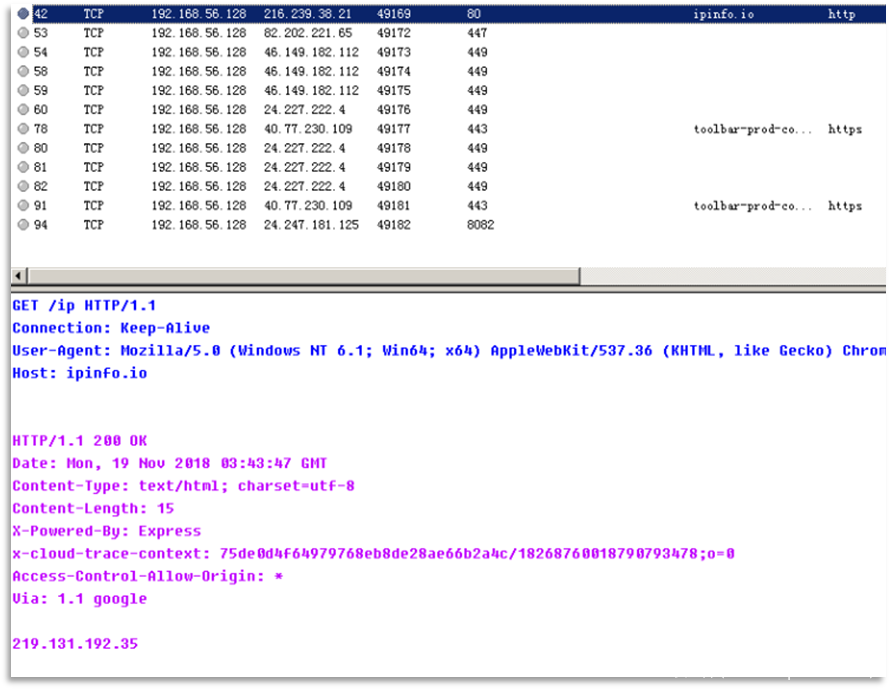Image resolution: width=890 pixels, height=690 pixels.
Task: Click the circle icon for connection 58
Action: [x=24, y=72]
